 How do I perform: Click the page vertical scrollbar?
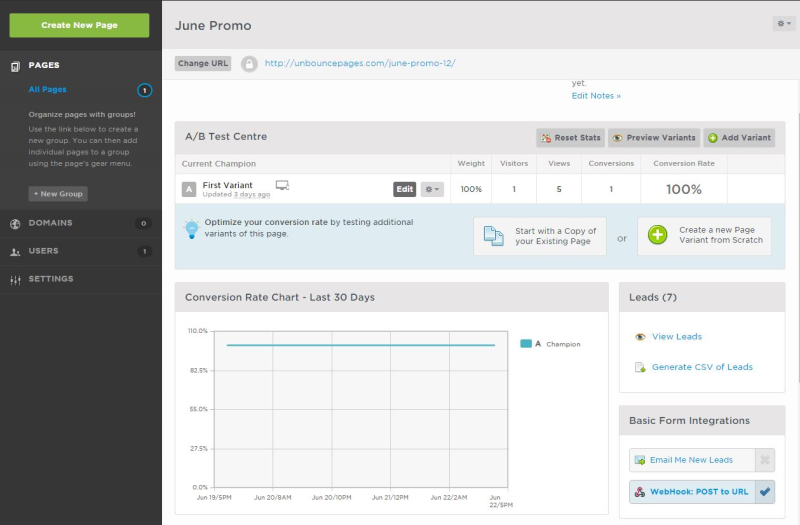pos(797,247)
